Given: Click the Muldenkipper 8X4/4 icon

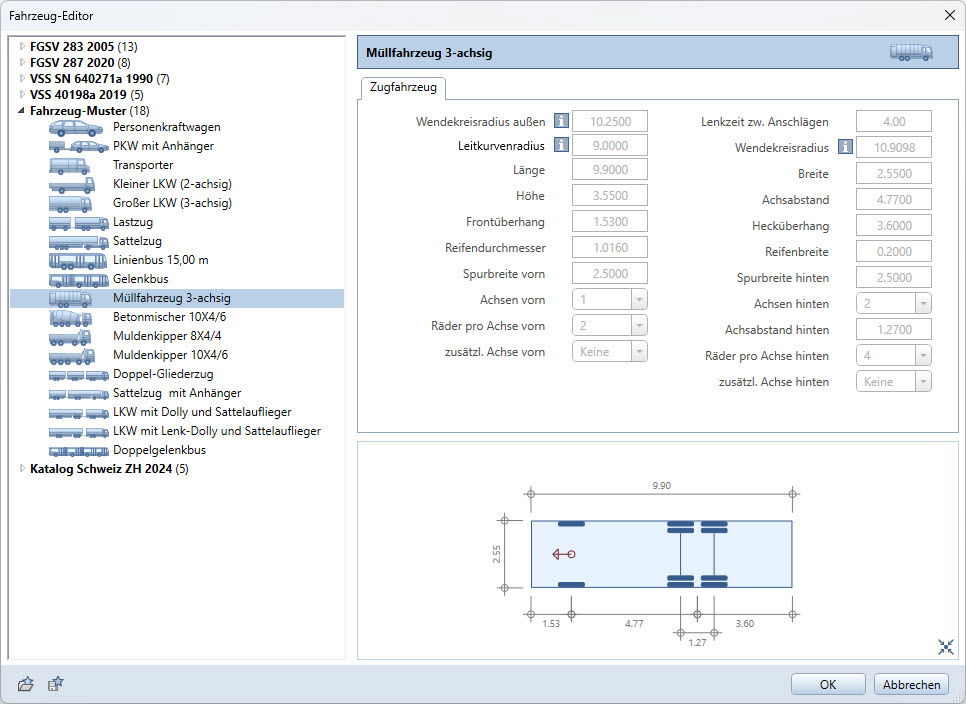Looking at the screenshot, I should point(70,337).
